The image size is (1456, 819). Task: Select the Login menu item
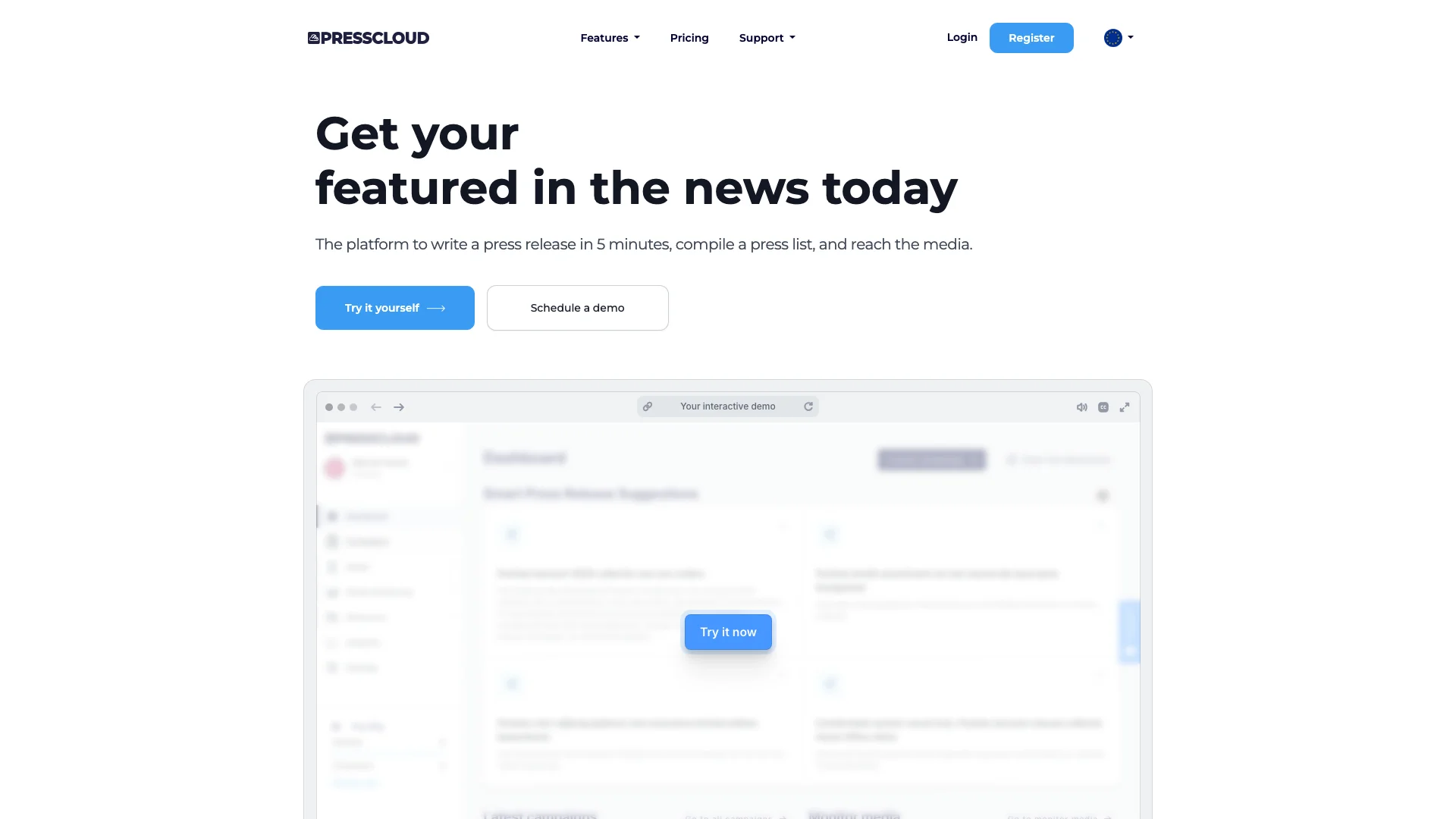[x=962, y=37]
